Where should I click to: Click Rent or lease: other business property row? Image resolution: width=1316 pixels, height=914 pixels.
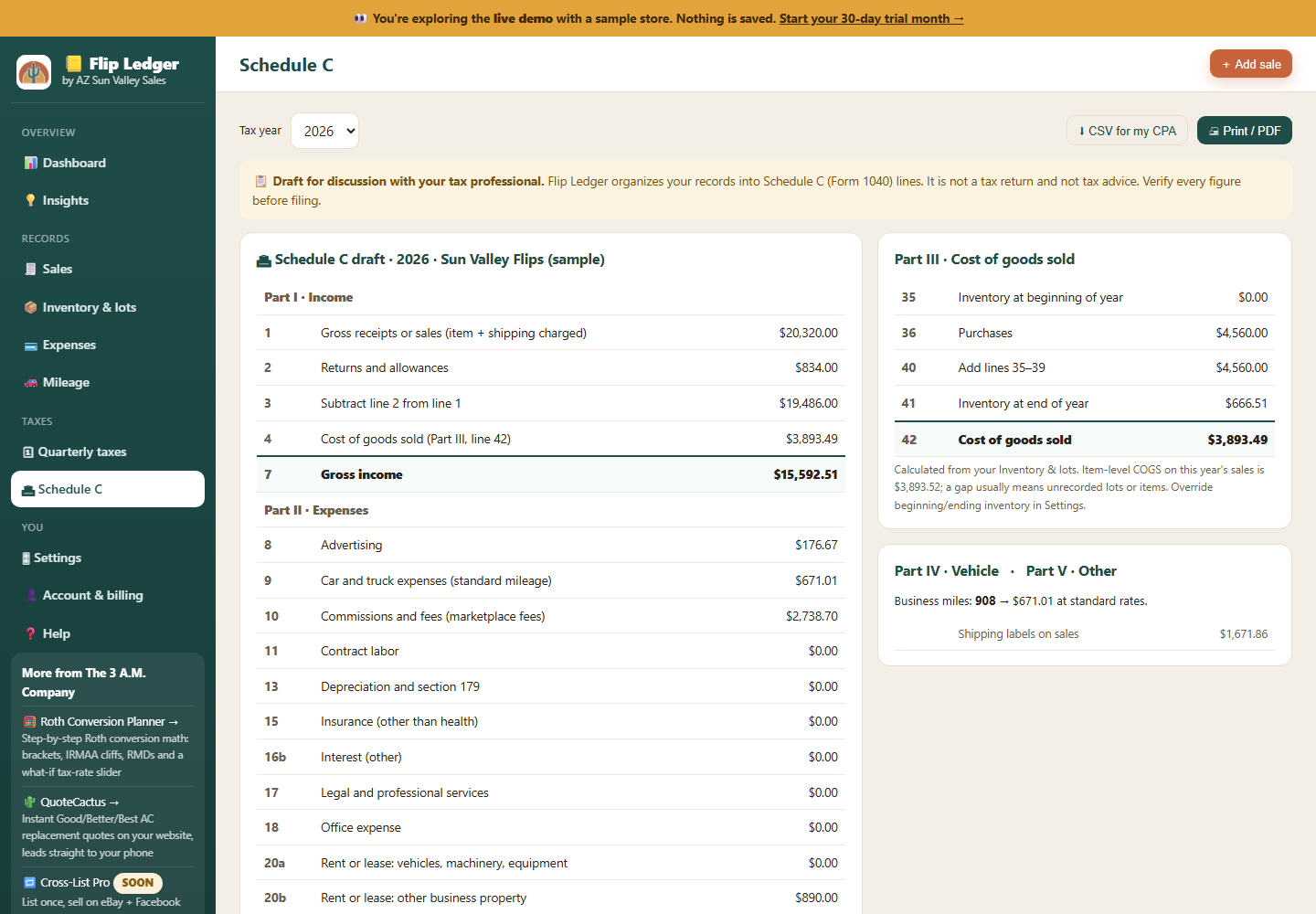[x=550, y=898]
